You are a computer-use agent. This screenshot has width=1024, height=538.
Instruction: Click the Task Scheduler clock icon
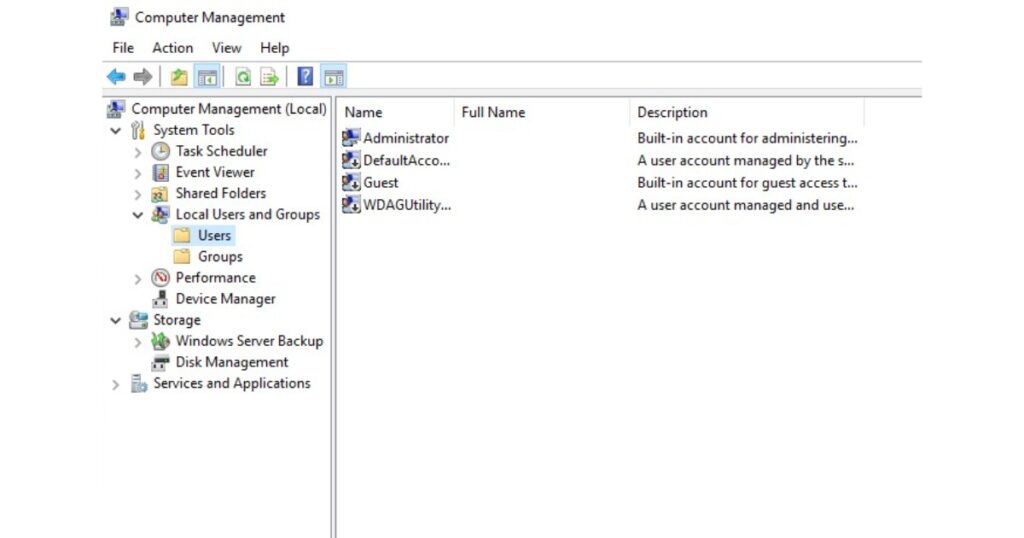(x=161, y=151)
